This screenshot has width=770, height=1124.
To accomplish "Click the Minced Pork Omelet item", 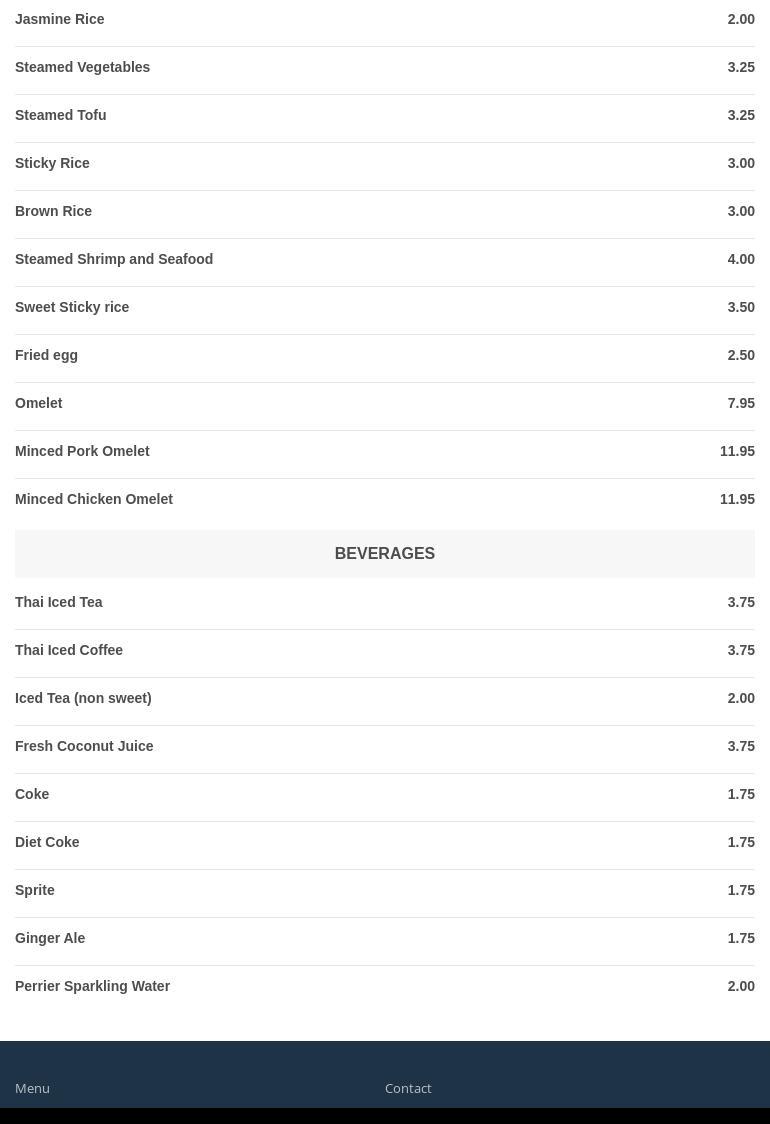I will (x=82, y=451).
